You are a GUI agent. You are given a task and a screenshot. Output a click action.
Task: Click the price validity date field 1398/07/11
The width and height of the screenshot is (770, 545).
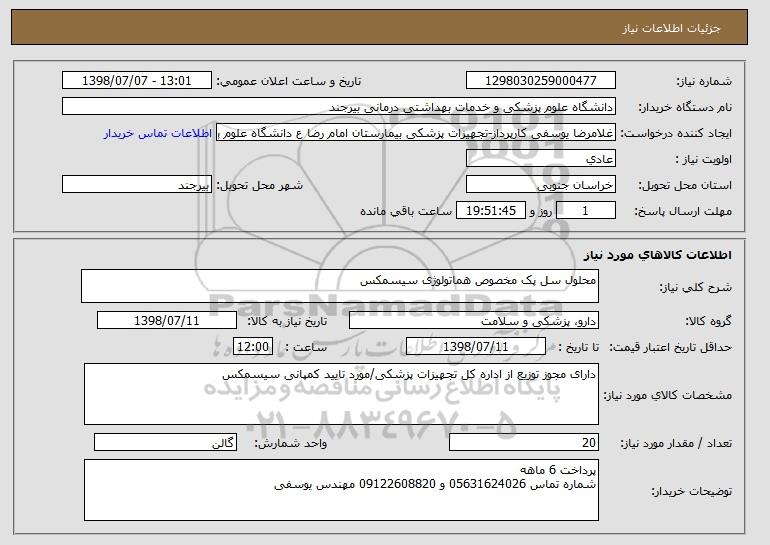[x=476, y=347]
